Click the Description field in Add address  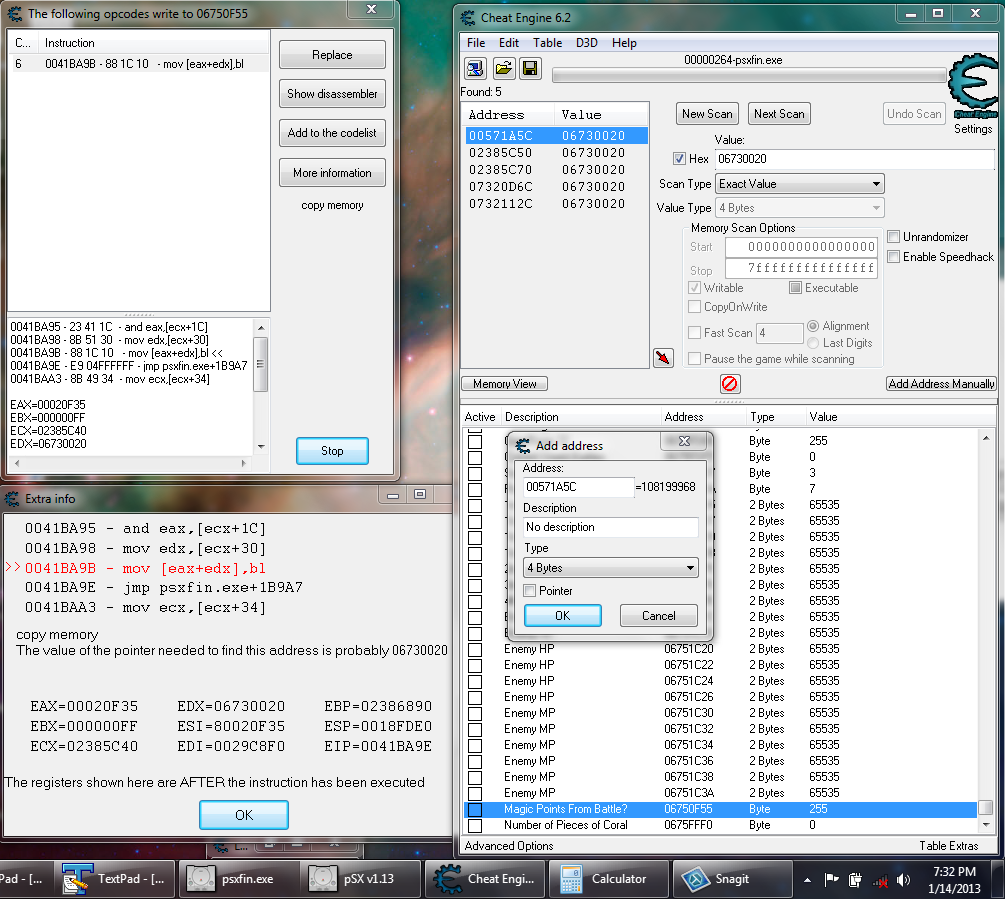[x=610, y=527]
